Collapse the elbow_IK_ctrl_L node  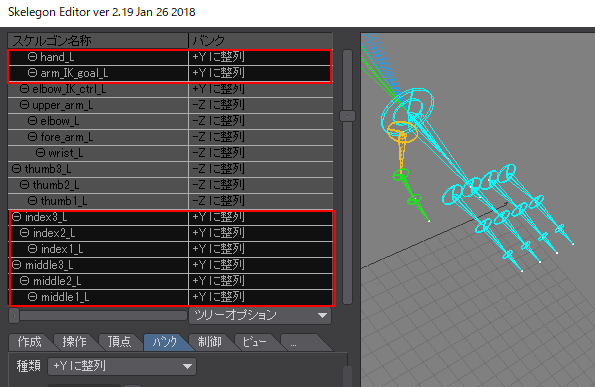pyautogui.click(x=24, y=89)
